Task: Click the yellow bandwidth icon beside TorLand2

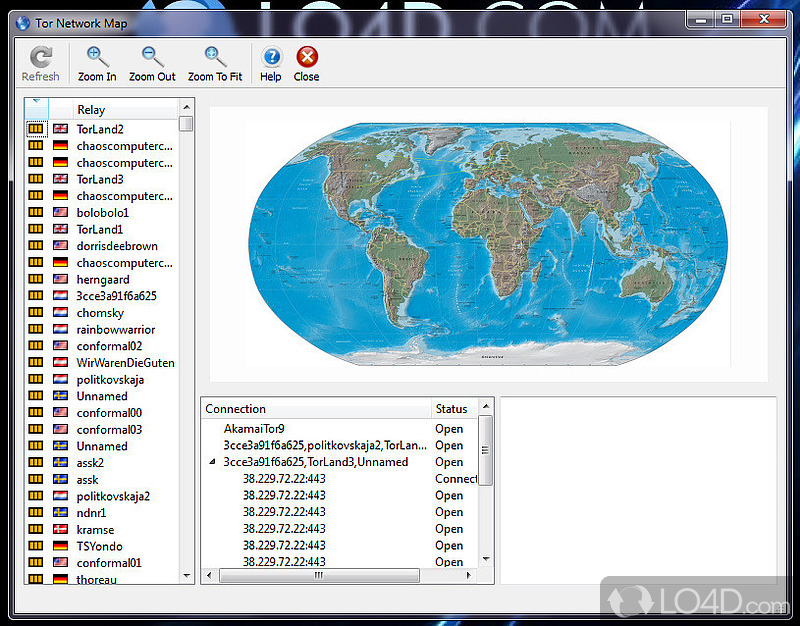Action: click(36, 129)
